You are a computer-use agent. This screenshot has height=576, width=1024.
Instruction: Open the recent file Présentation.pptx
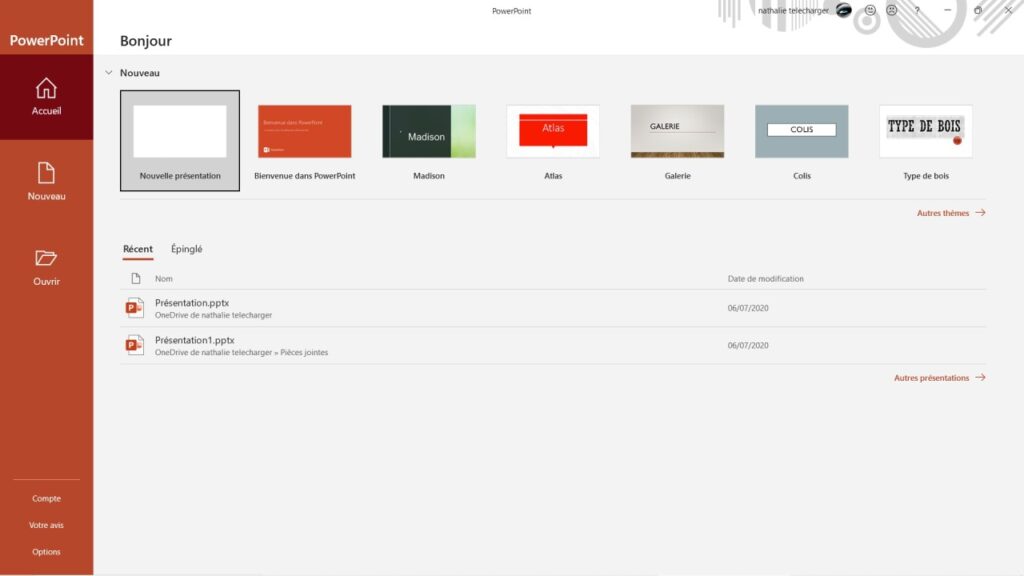[192, 302]
